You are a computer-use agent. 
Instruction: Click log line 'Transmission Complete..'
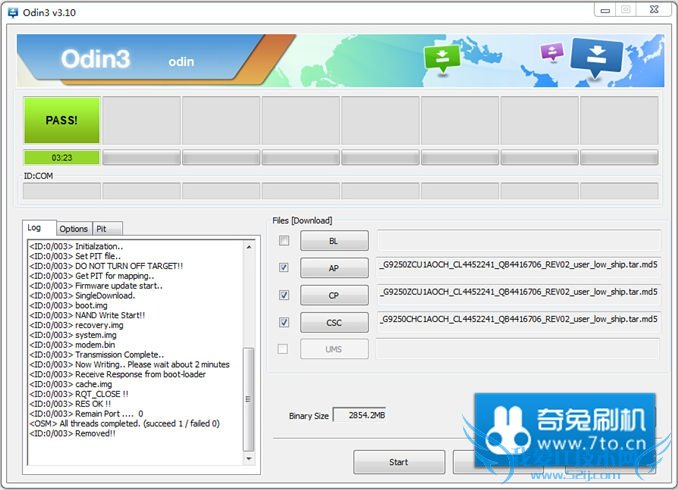(x=97, y=355)
